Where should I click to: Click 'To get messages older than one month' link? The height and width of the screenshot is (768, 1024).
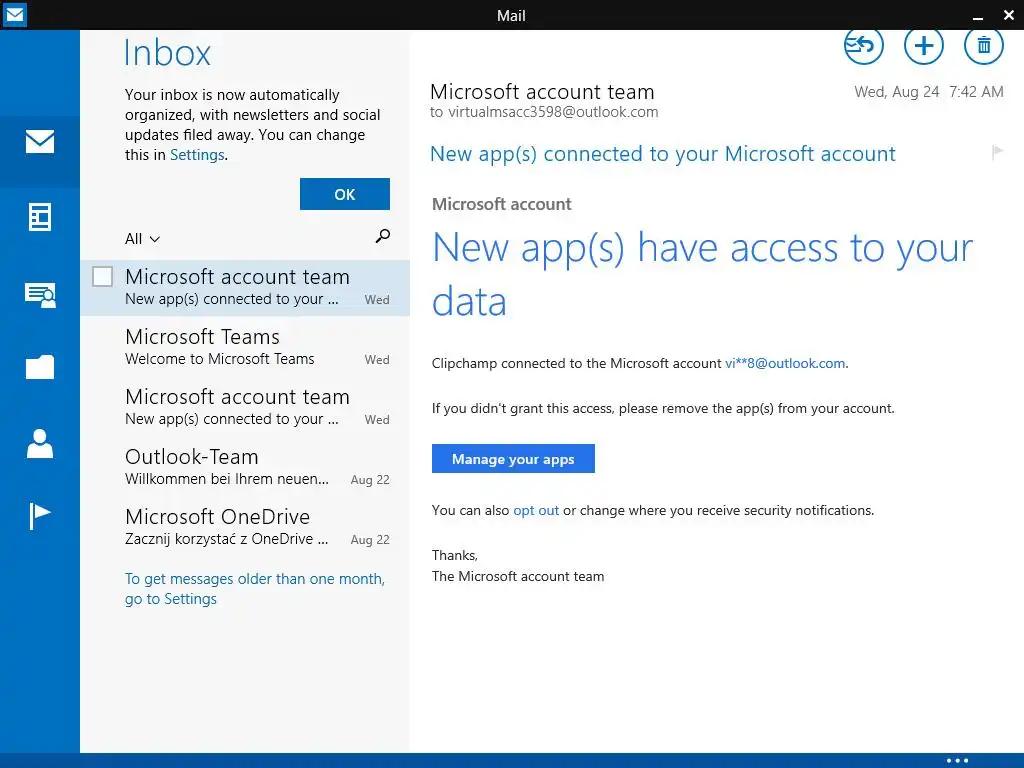pyautogui.click(x=255, y=588)
